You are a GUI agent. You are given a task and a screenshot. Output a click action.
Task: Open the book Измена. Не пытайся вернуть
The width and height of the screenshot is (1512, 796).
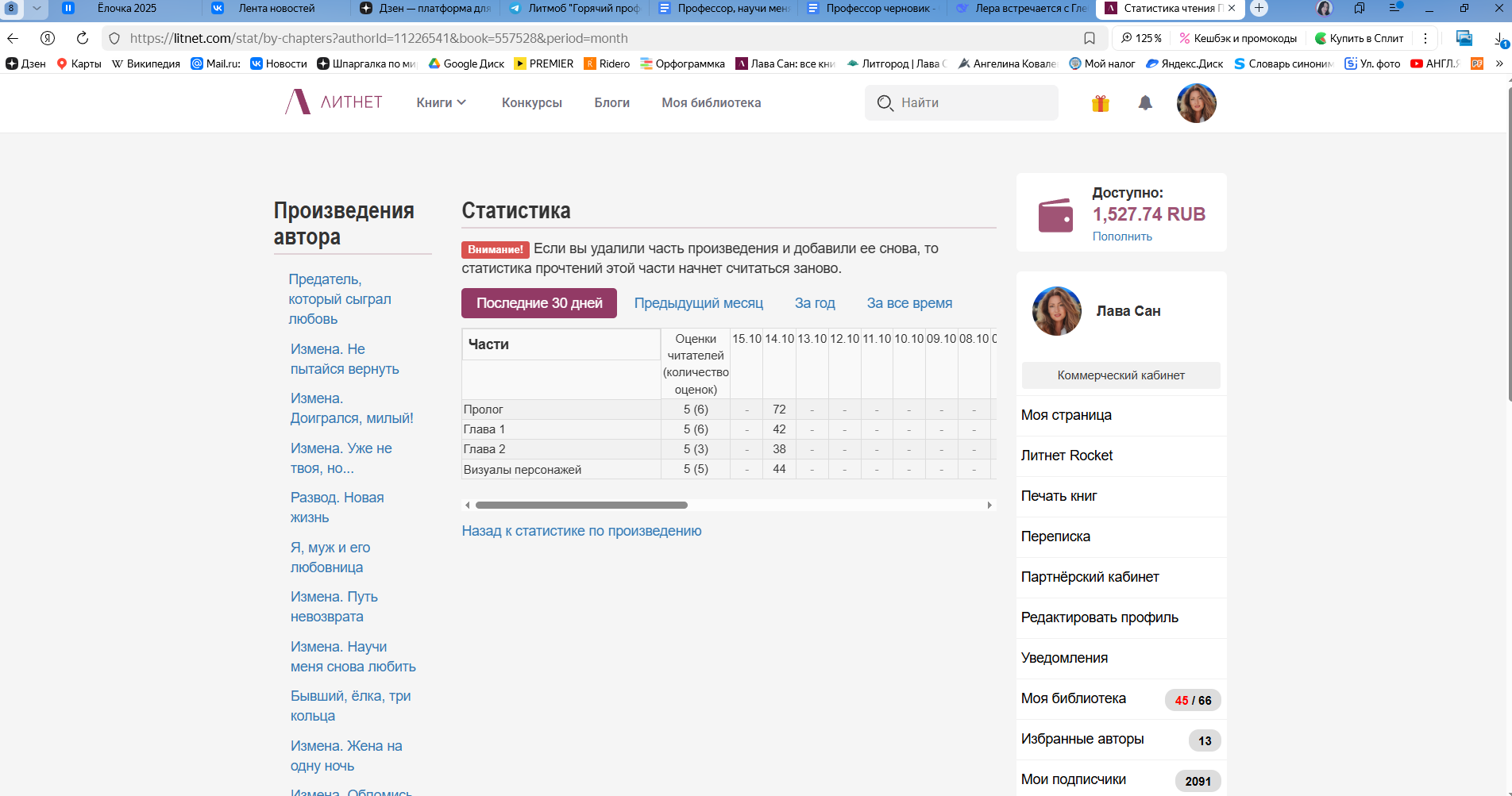coord(345,359)
